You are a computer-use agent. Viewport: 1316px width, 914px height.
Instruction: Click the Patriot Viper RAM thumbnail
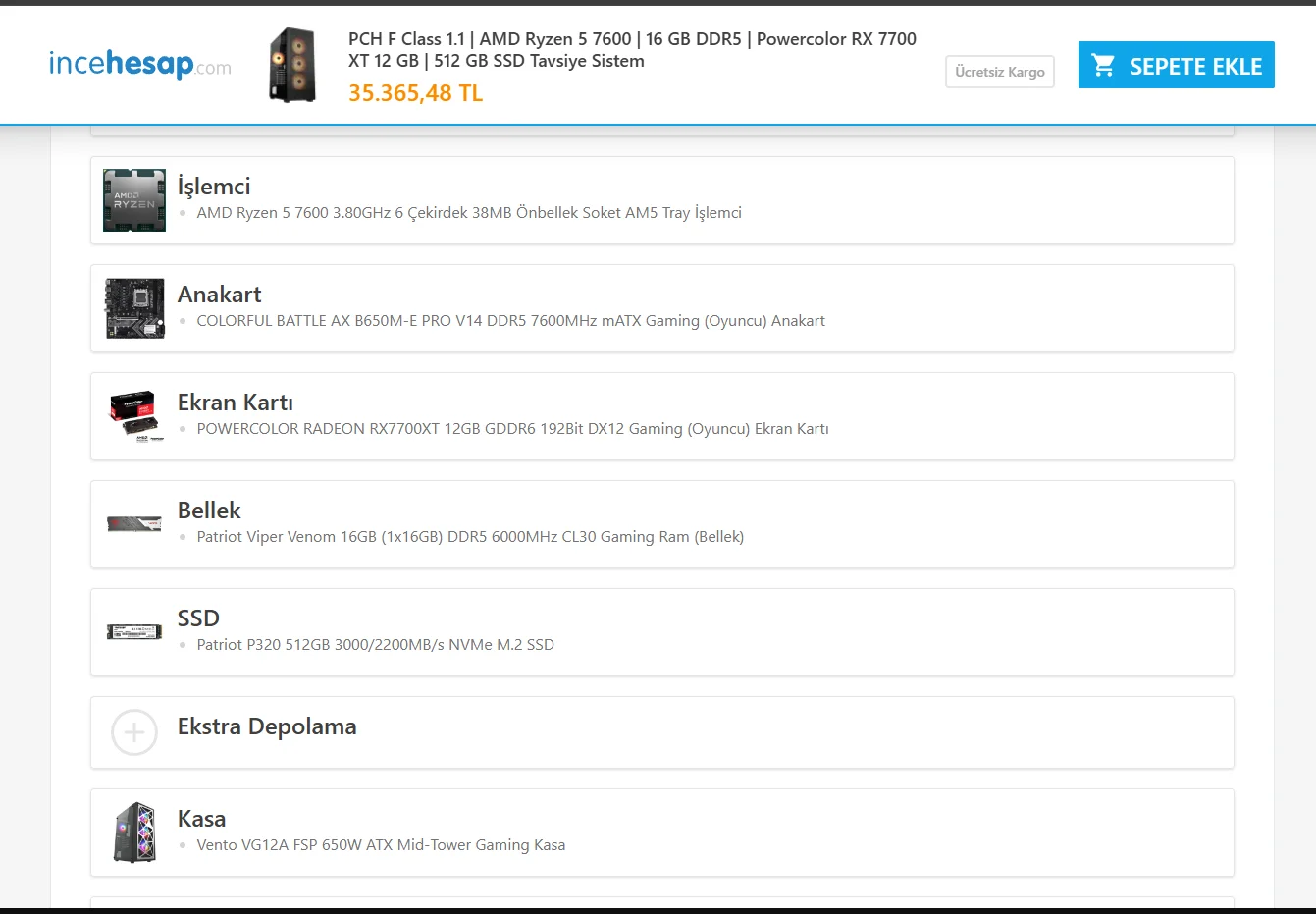(x=134, y=524)
